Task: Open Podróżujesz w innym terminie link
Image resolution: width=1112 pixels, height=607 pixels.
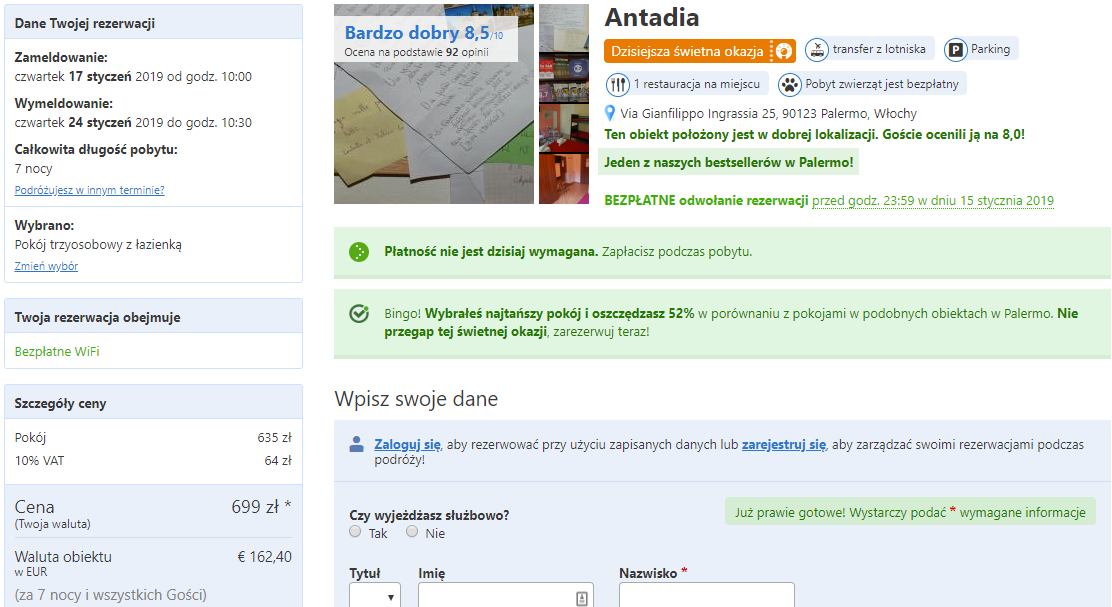Action: click(89, 190)
